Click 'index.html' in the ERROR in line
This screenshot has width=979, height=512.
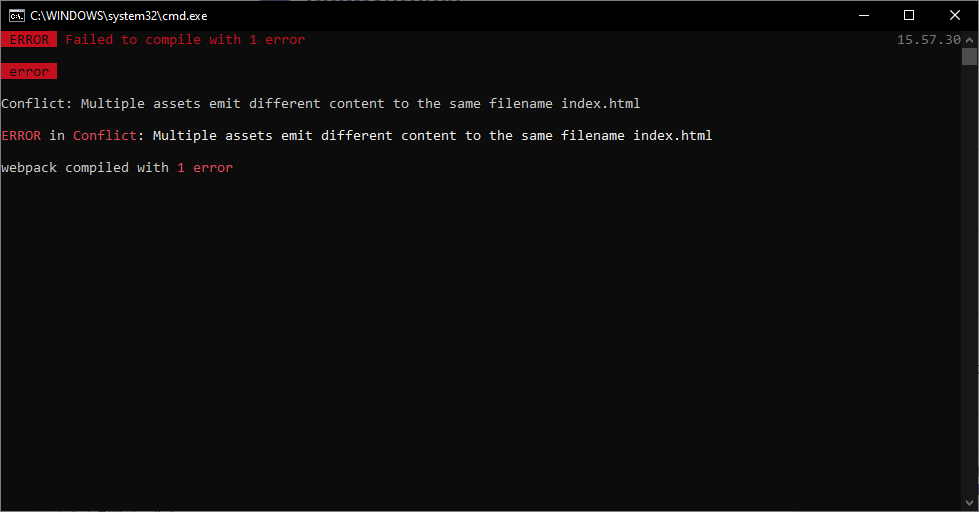pyautogui.click(x=672, y=135)
